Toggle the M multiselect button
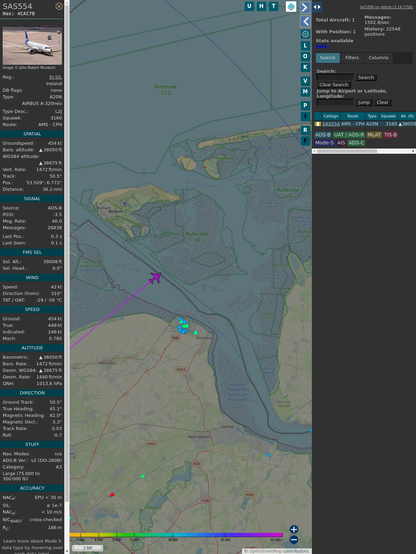The image size is (416, 554). (305, 92)
